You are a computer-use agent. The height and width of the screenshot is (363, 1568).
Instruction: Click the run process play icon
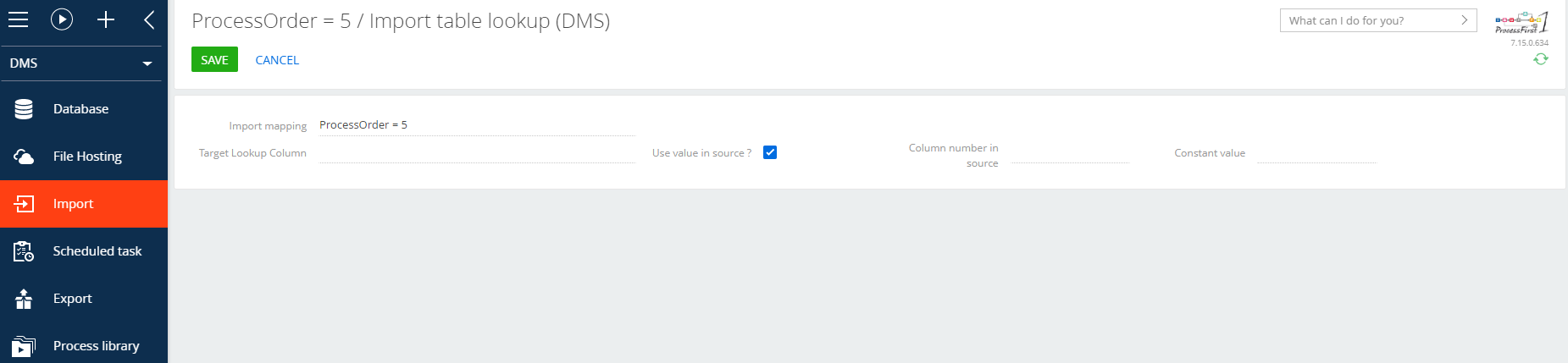pos(62,19)
